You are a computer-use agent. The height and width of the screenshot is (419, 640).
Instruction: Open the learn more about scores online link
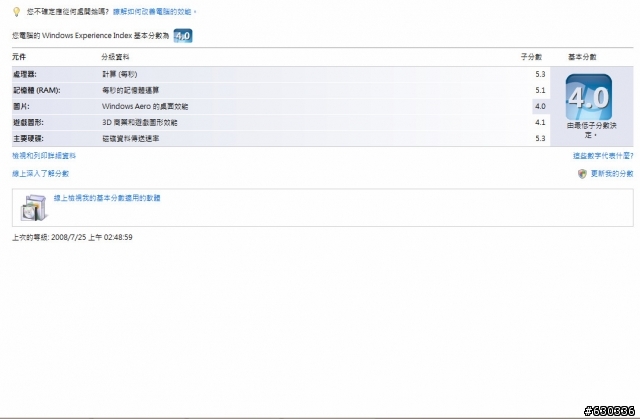tap(40, 173)
